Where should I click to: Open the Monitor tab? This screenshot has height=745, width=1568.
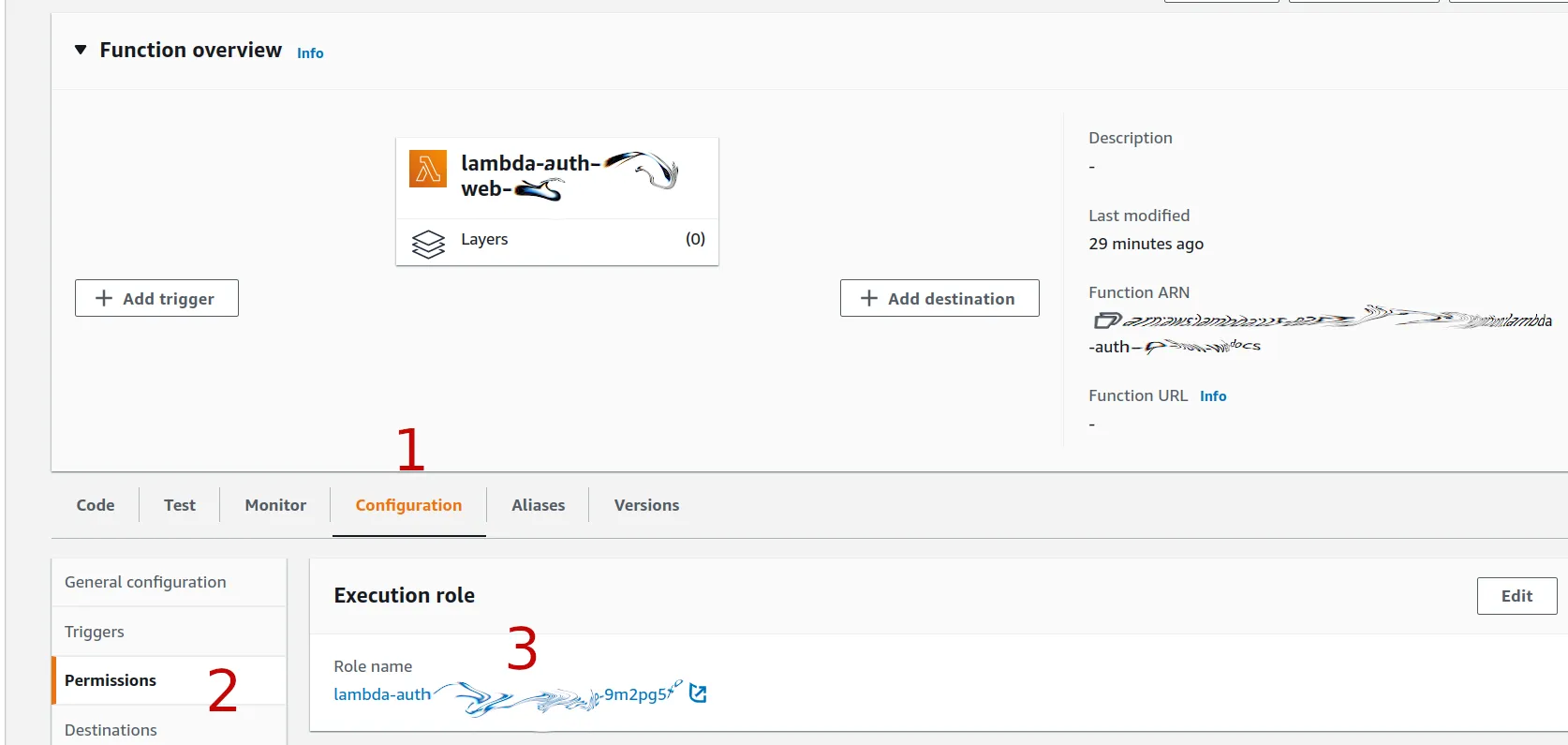275,505
